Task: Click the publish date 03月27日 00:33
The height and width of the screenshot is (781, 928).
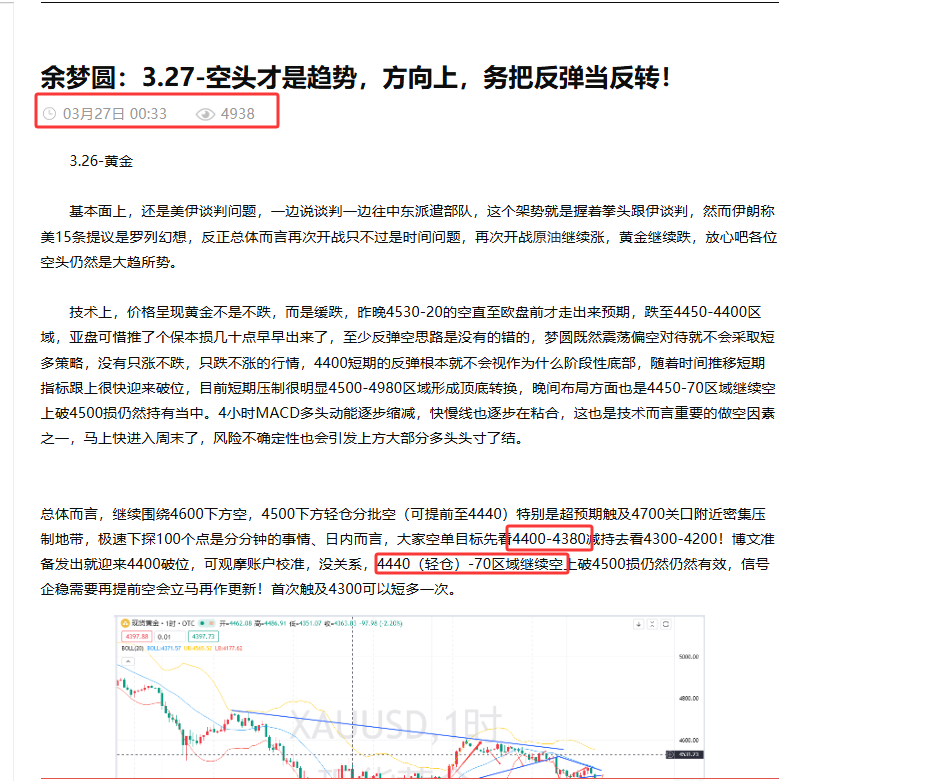Action: click(x=115, y=114)
